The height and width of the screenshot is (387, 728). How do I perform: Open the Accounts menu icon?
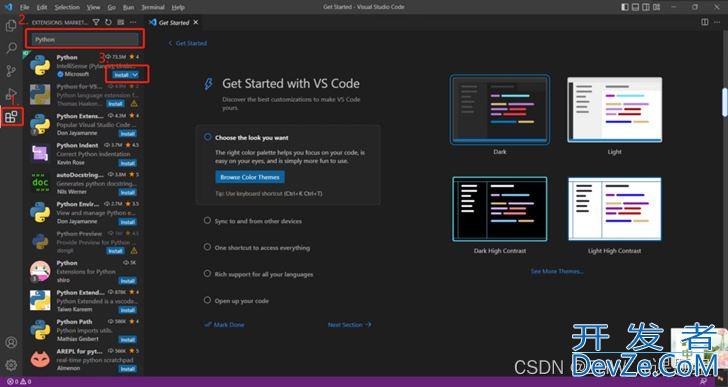(x=11, y=342)
